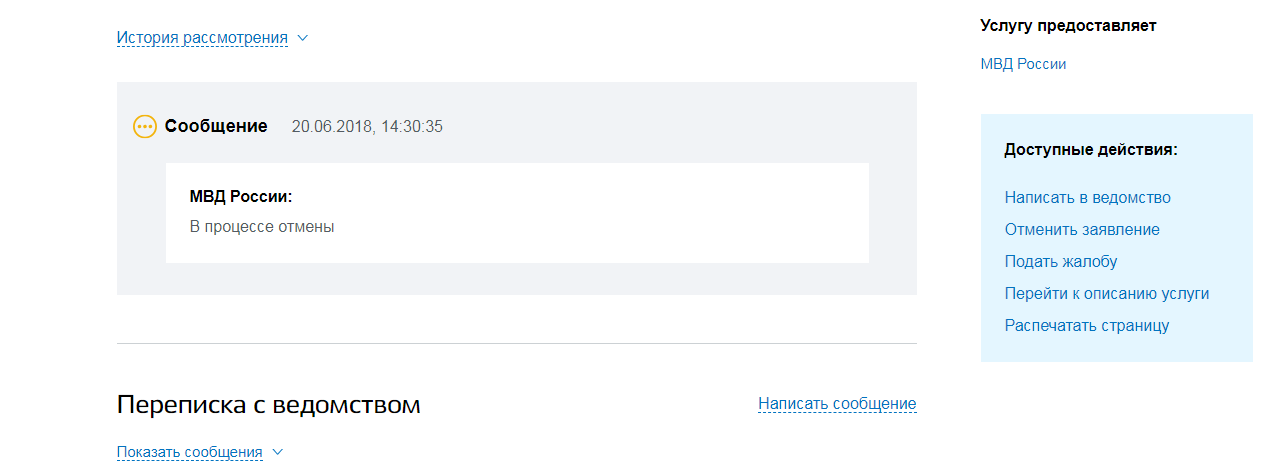Open the МВД России provider link

click(1023, 64)
